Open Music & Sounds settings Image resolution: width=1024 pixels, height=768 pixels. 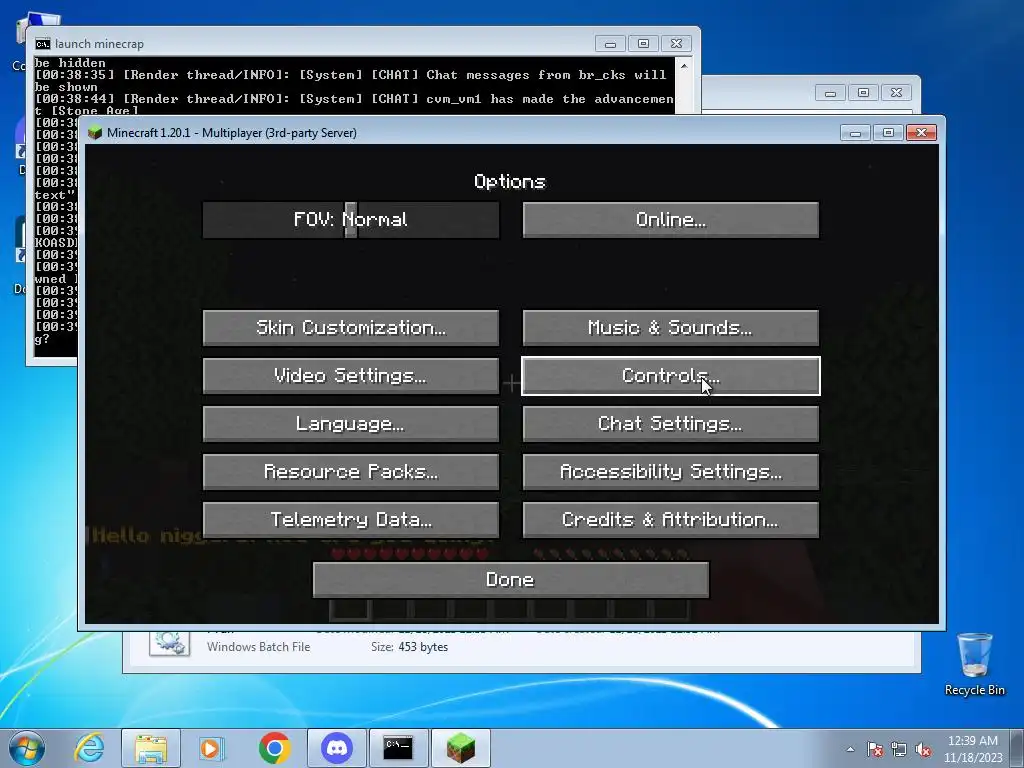pyautogui.click(x=671, y=328)
